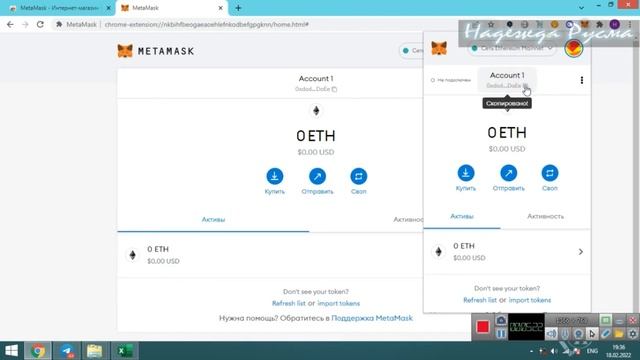640x360 pixels.
Task: Click import tokens on the full page
Action: pos(339,303)
